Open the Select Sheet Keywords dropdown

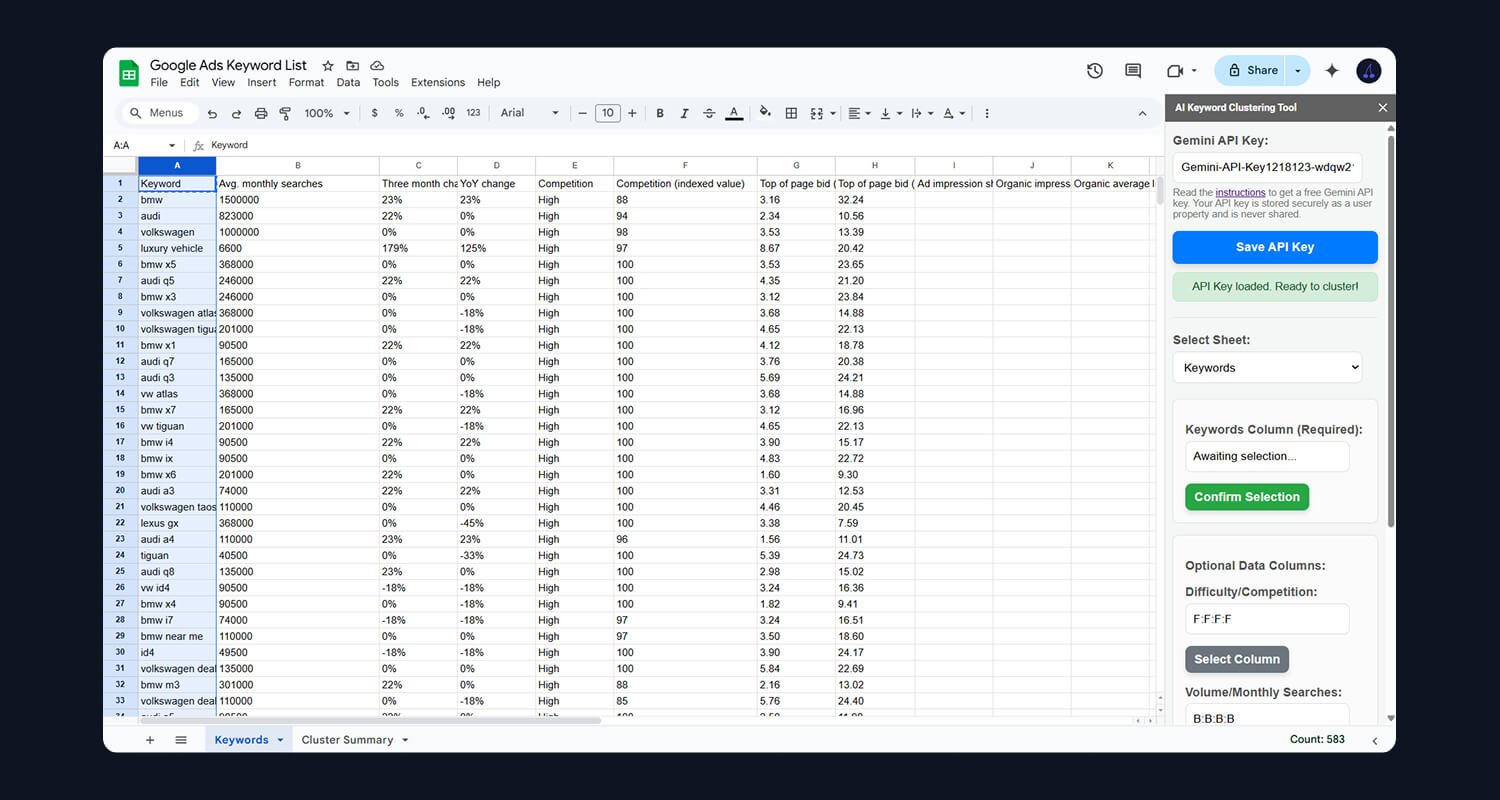pyautogui.click(x=1267, y=367)
